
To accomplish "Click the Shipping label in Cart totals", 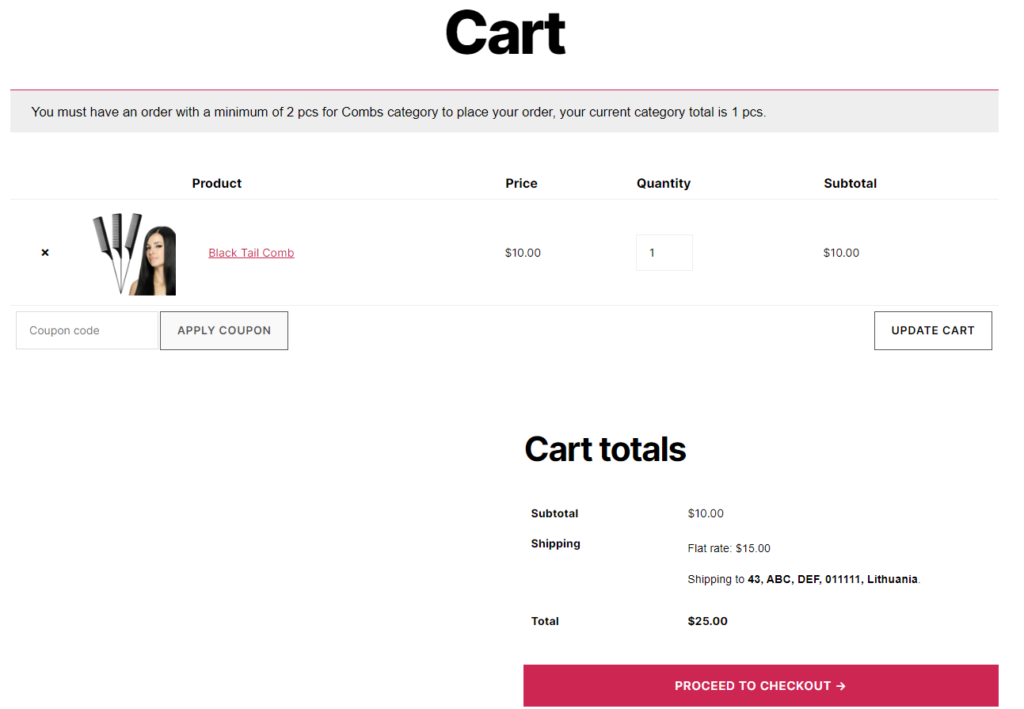I will [x=555, y=544].
